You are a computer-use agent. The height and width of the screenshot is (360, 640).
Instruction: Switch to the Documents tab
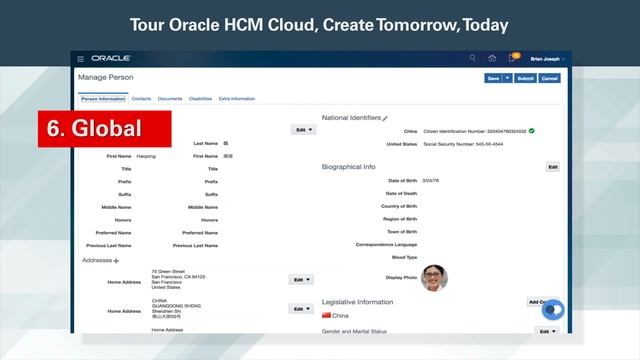[x=170, y=99]
